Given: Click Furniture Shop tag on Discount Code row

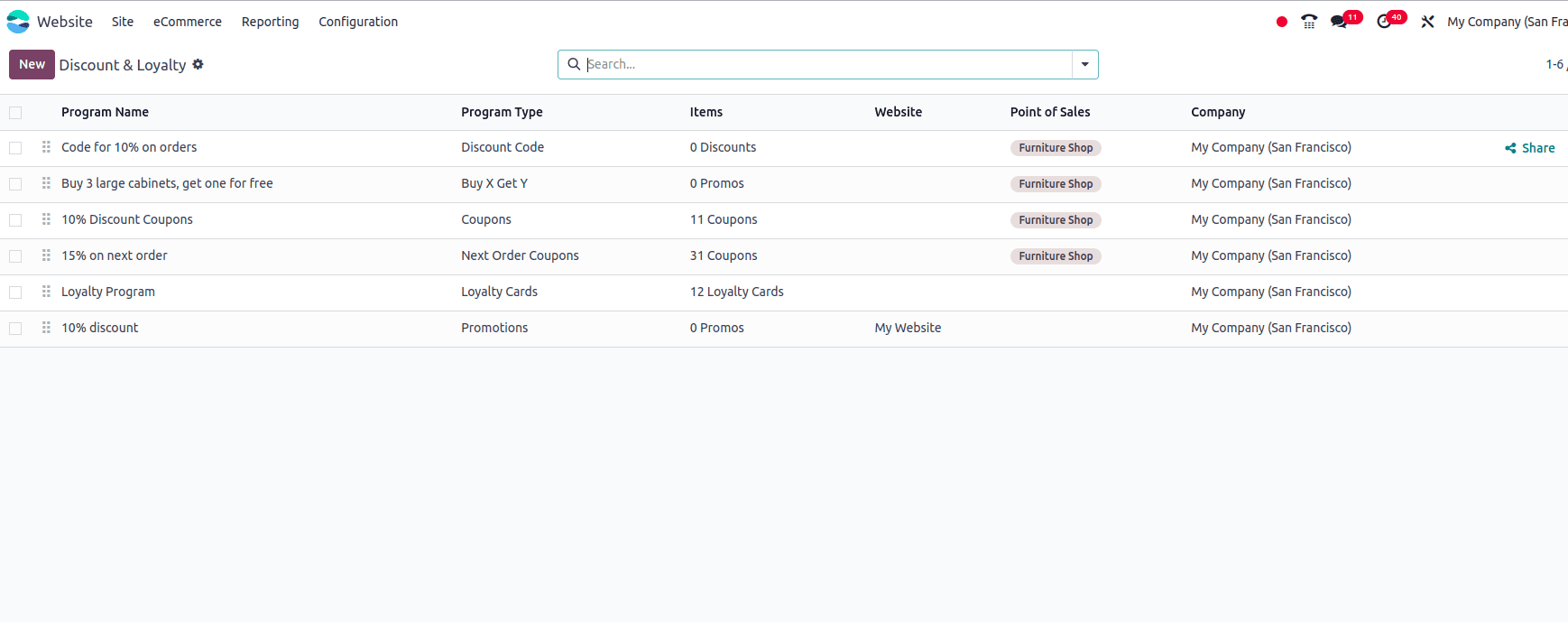Looking at the screenshot, I should [1056, 148].
